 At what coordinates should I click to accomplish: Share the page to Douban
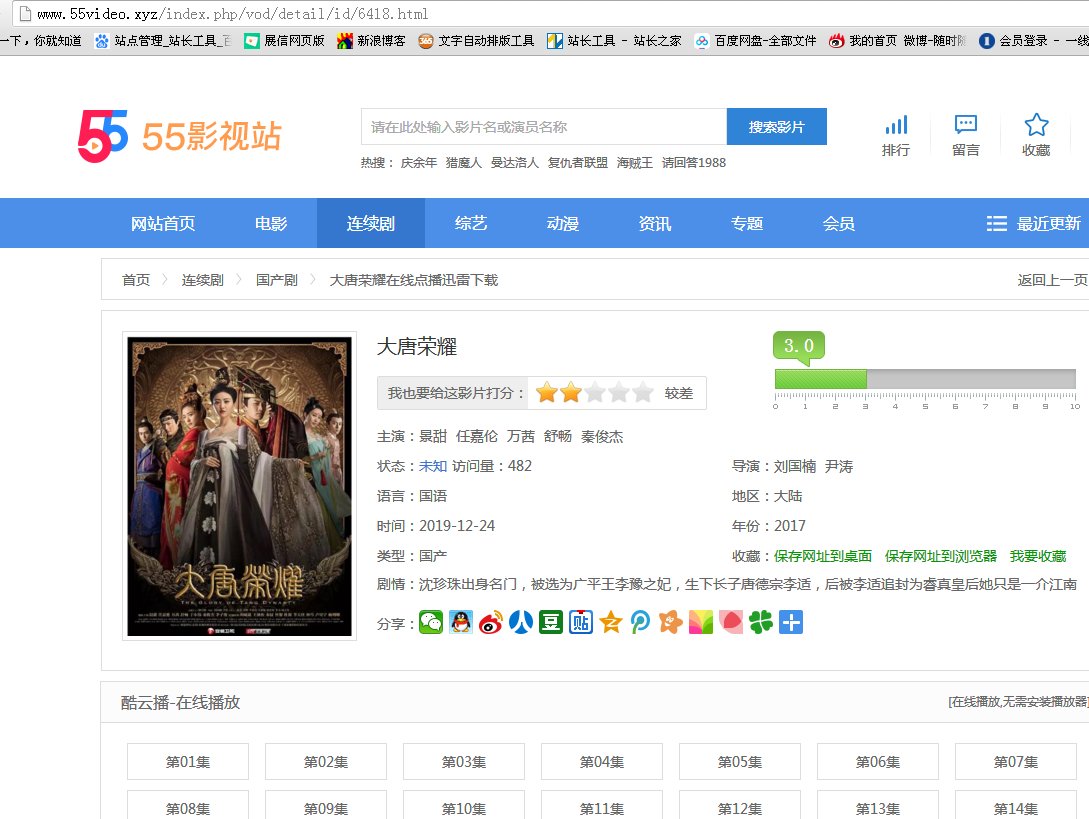click(550, 622)
